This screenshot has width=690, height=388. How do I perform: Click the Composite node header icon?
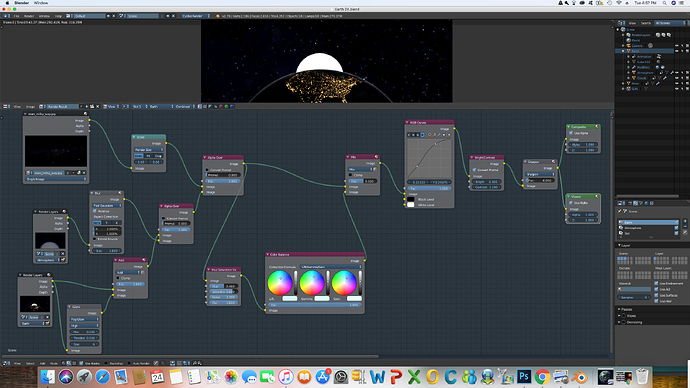coord(597,127)
